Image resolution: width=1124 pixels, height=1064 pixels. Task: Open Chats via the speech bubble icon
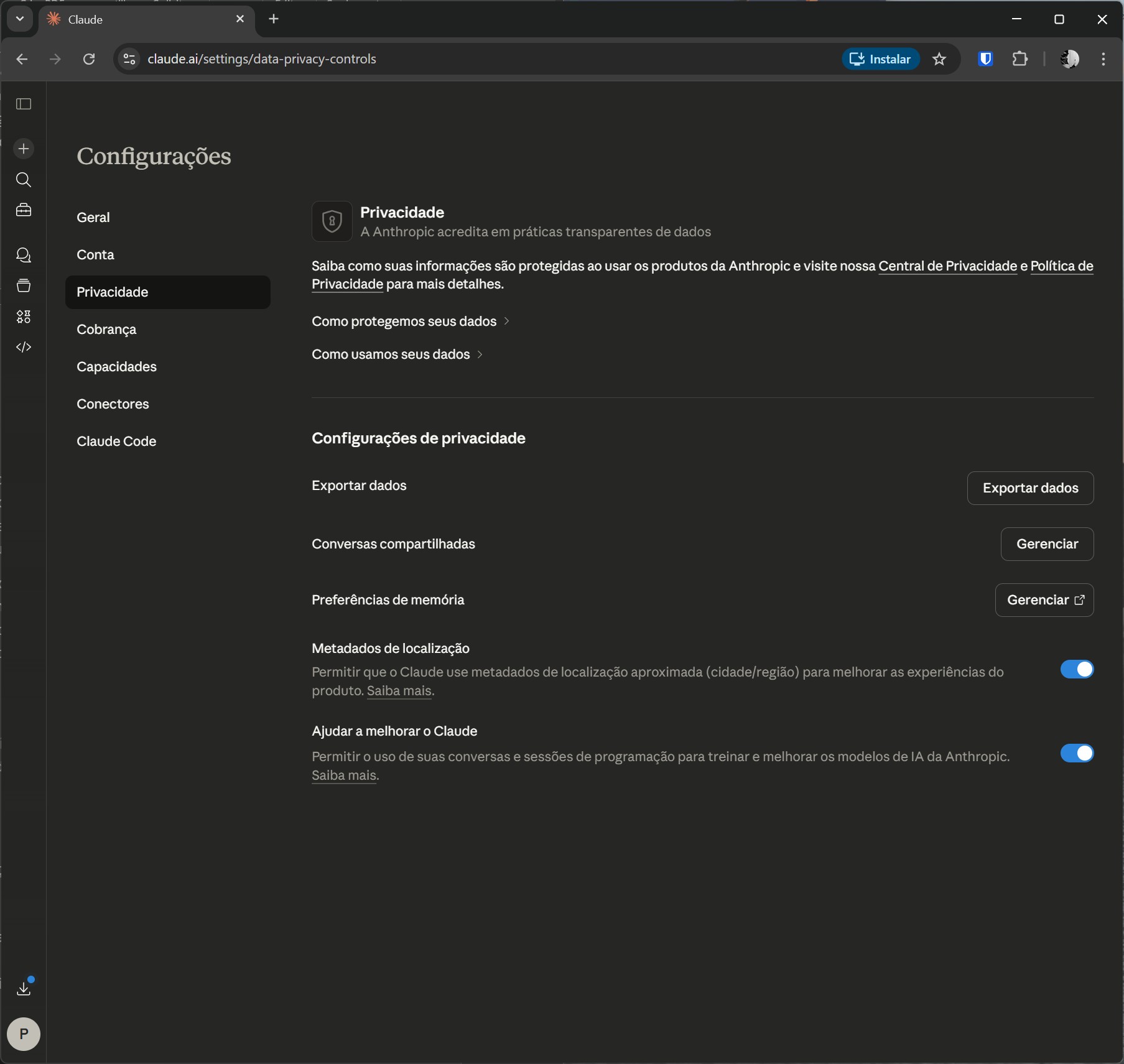pyautogui.click(x=24, y=255)
